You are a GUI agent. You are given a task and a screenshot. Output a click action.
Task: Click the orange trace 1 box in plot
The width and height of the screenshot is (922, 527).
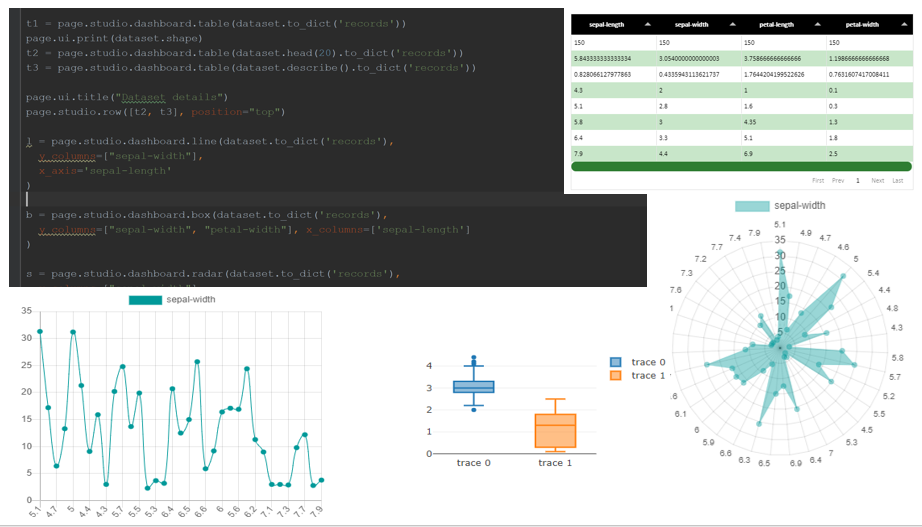coord(555,431)
